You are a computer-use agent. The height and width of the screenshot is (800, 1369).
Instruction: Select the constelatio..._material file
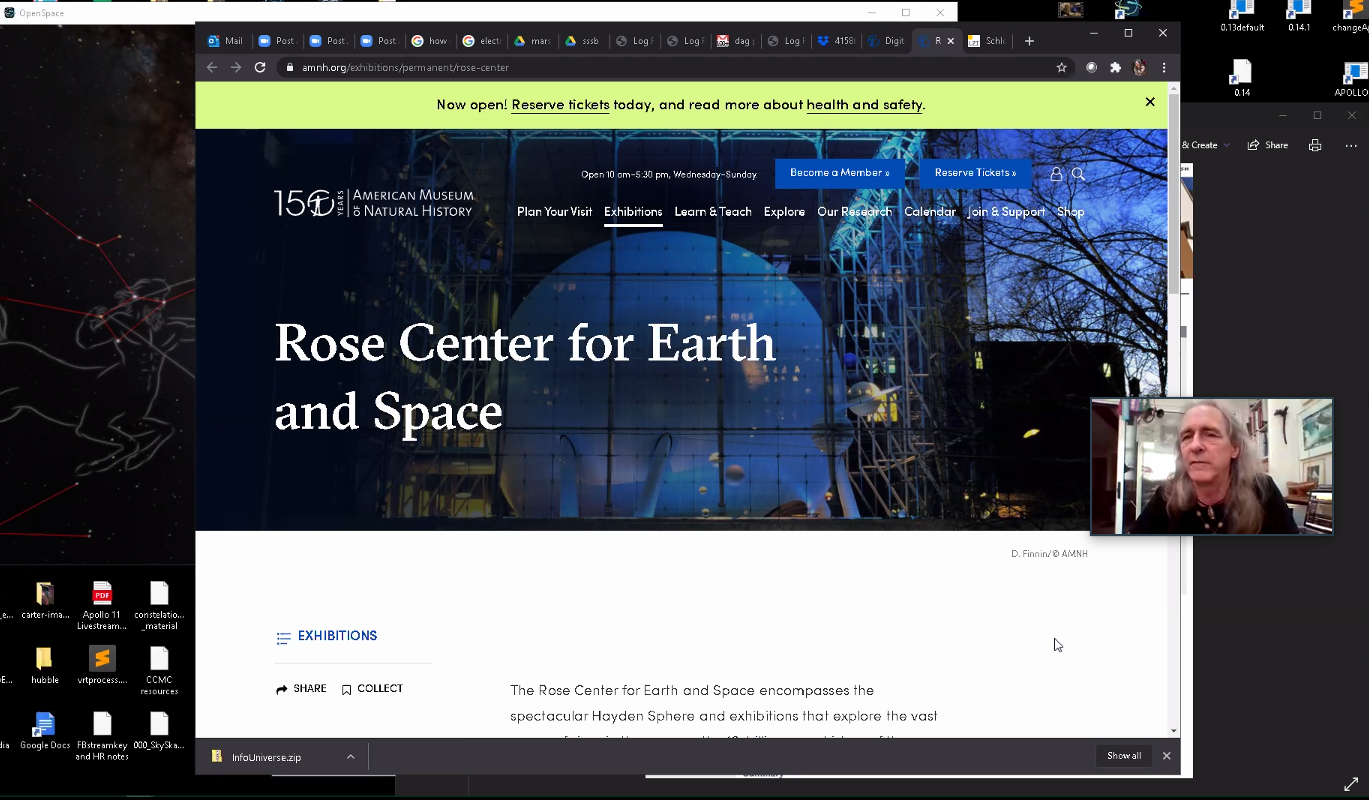159,606
